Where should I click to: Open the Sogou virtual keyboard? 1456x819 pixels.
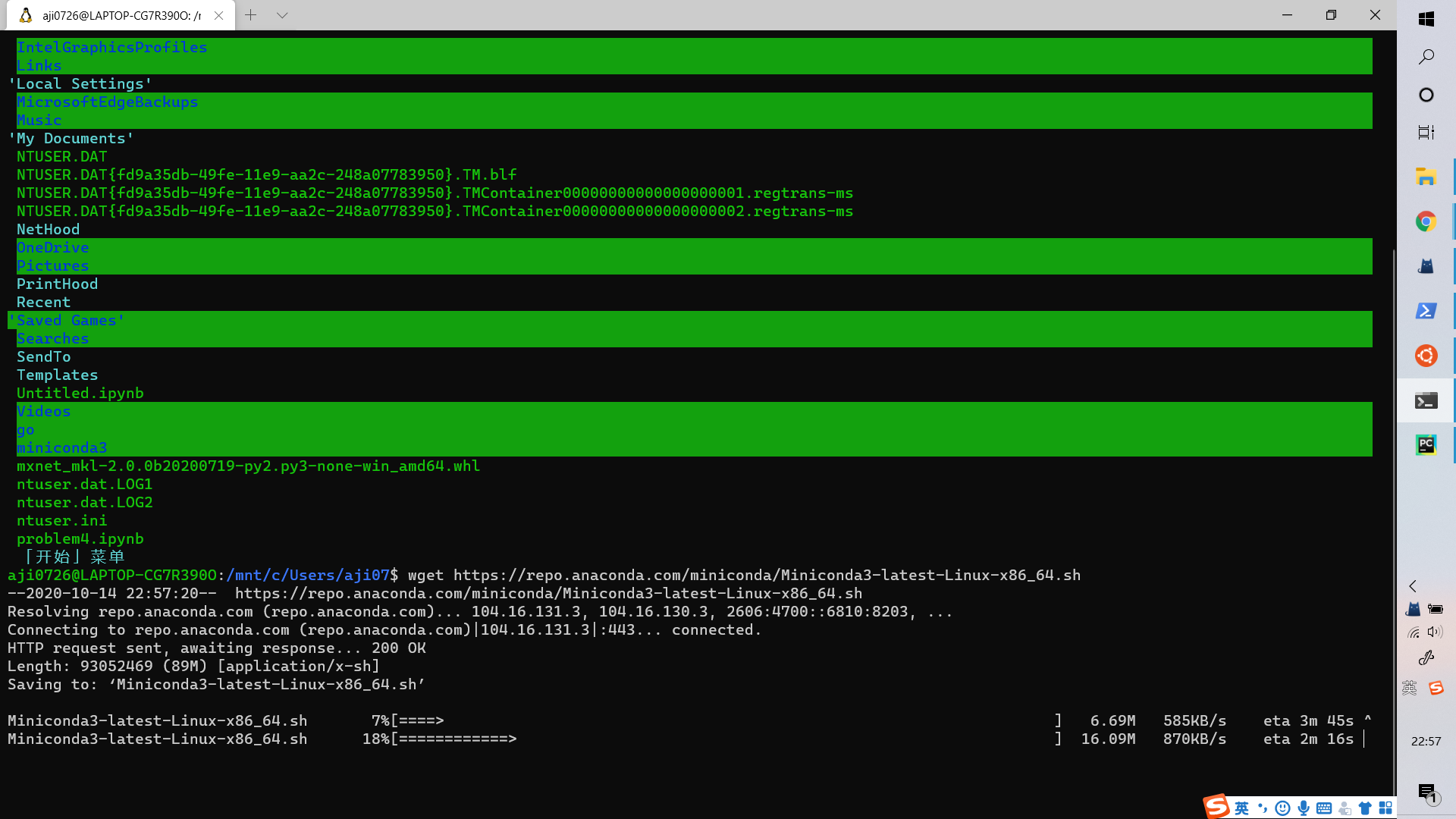tap(1324, 808)
